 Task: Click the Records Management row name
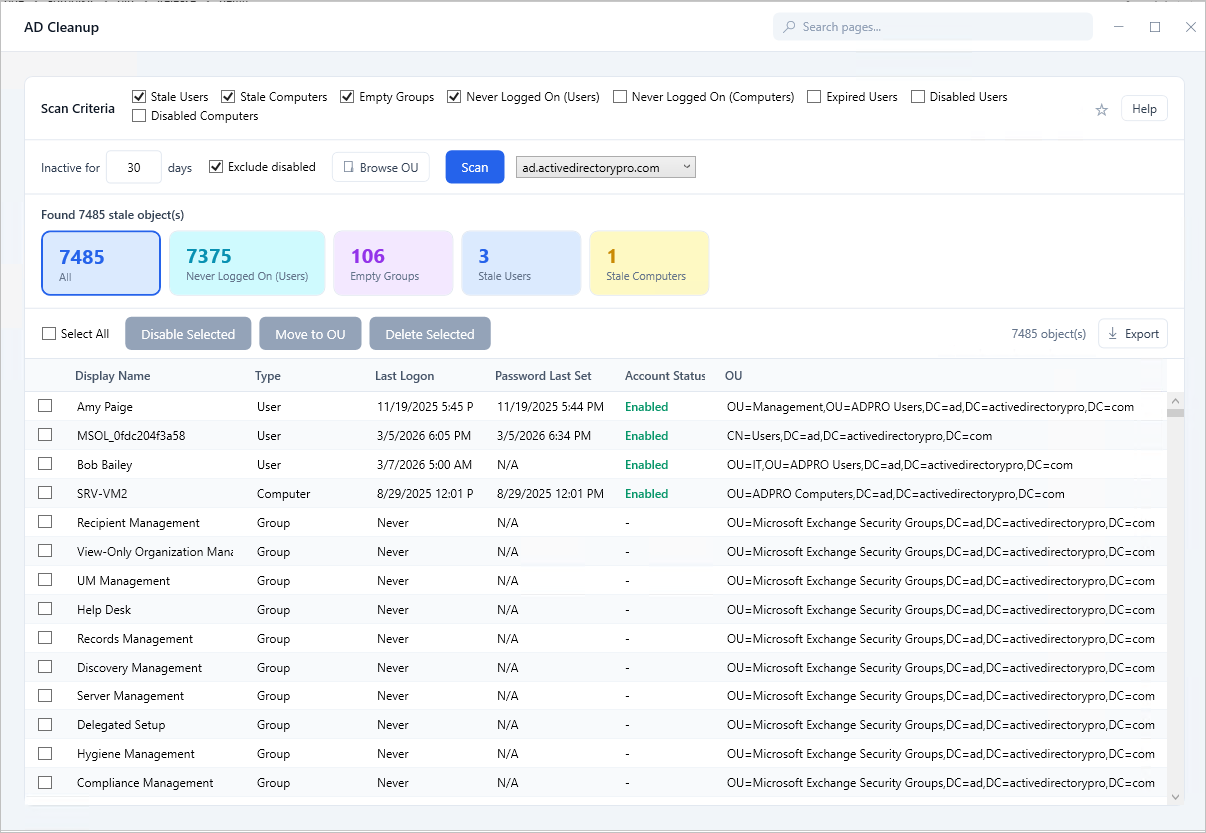[135, 639]
